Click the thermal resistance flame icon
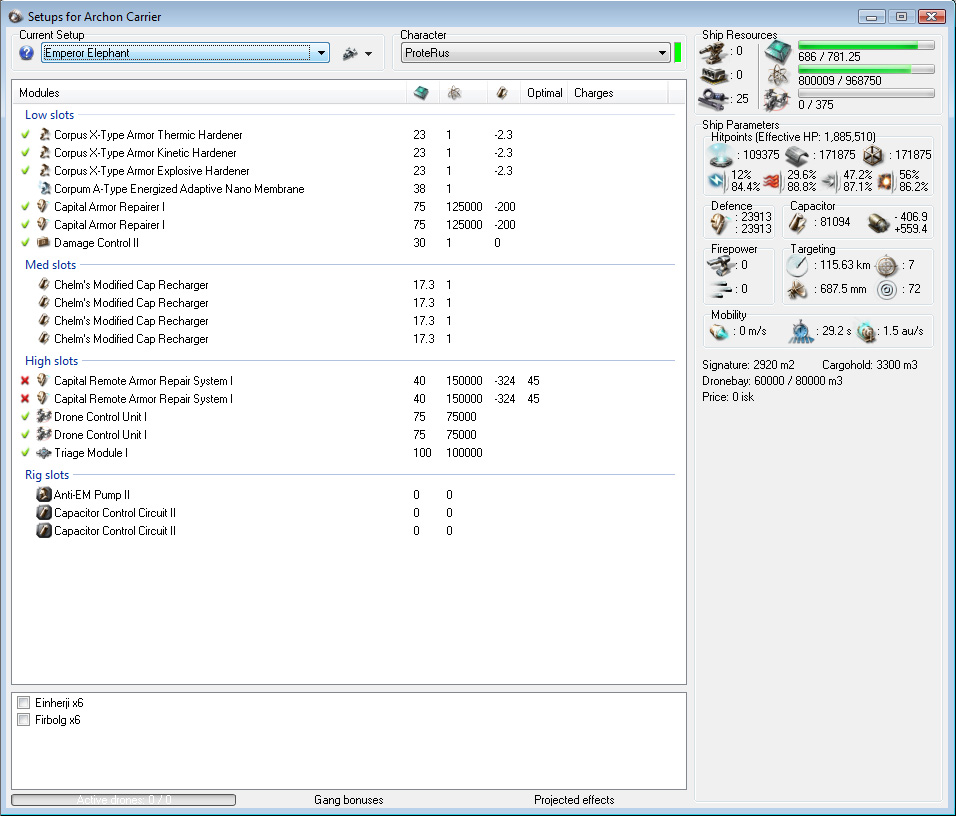 (772, 181)
